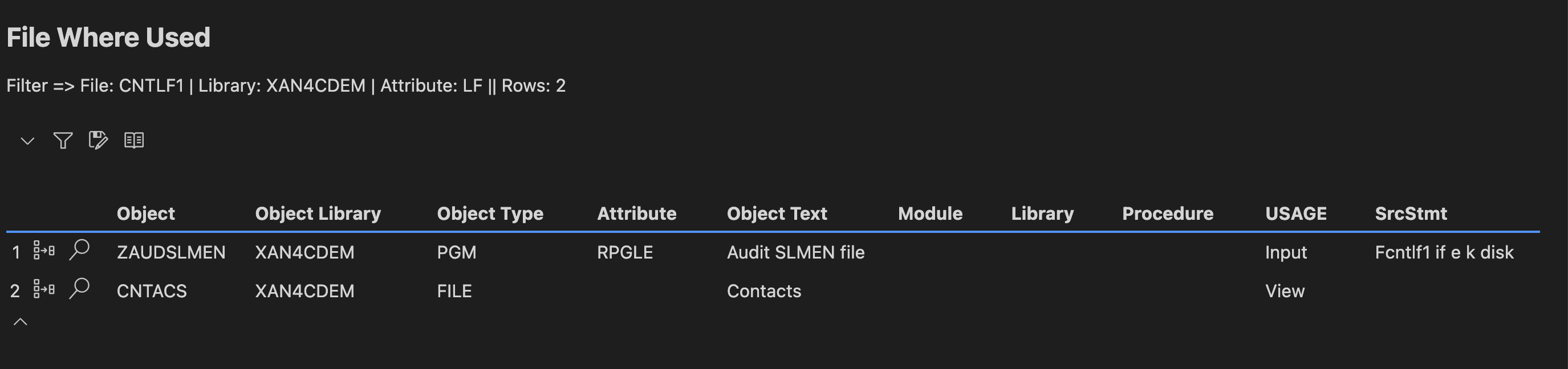1568x369 pixels.
Task: Click the Object Library column header
Action: click(318, 214)
